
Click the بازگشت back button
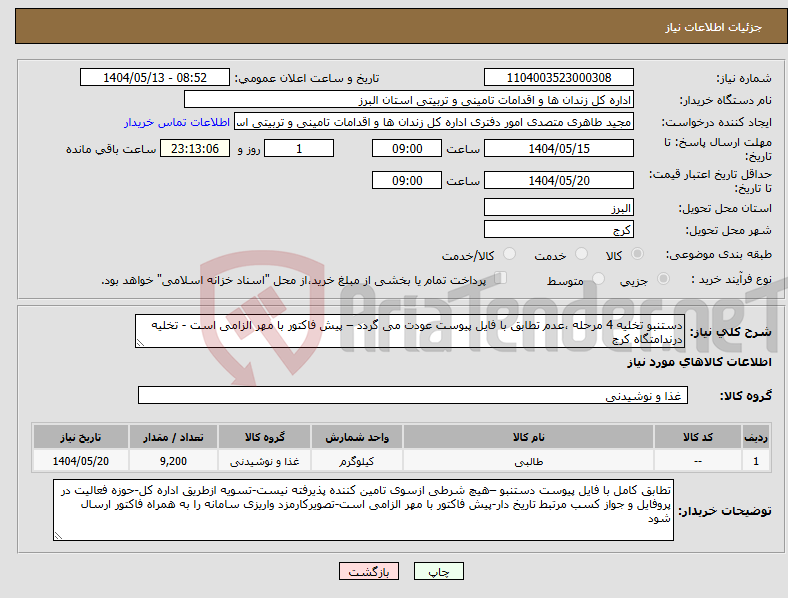[369, 571]
